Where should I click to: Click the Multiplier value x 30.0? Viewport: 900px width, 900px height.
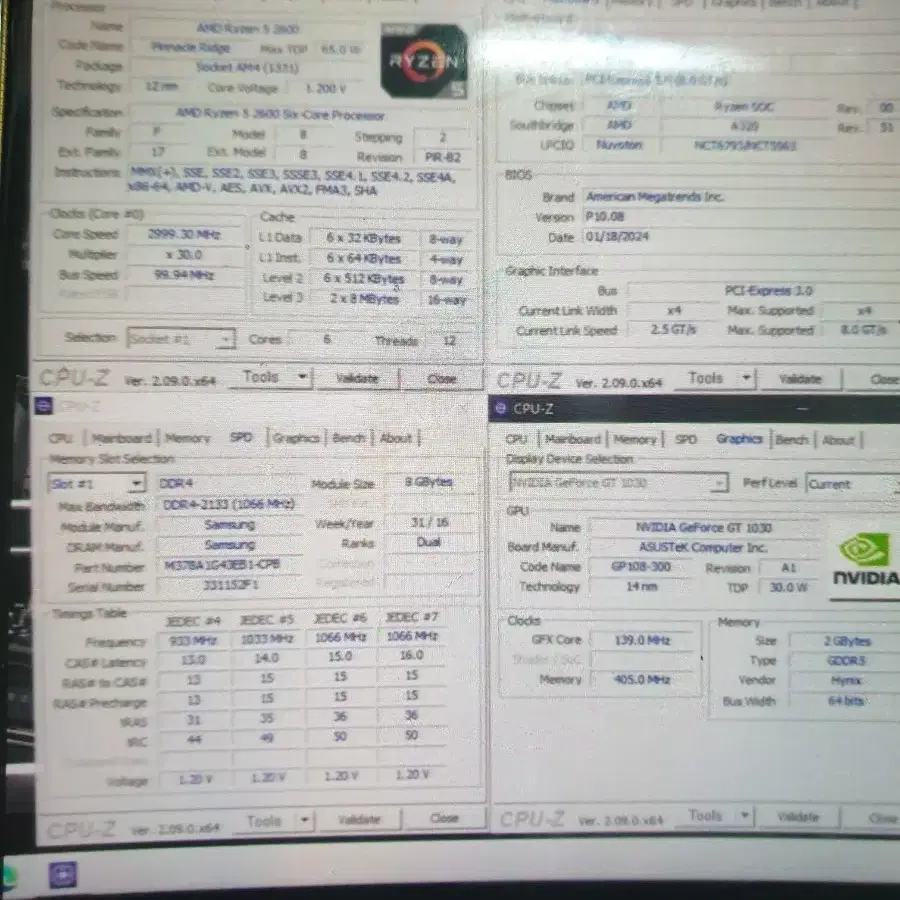click(184, 254)
